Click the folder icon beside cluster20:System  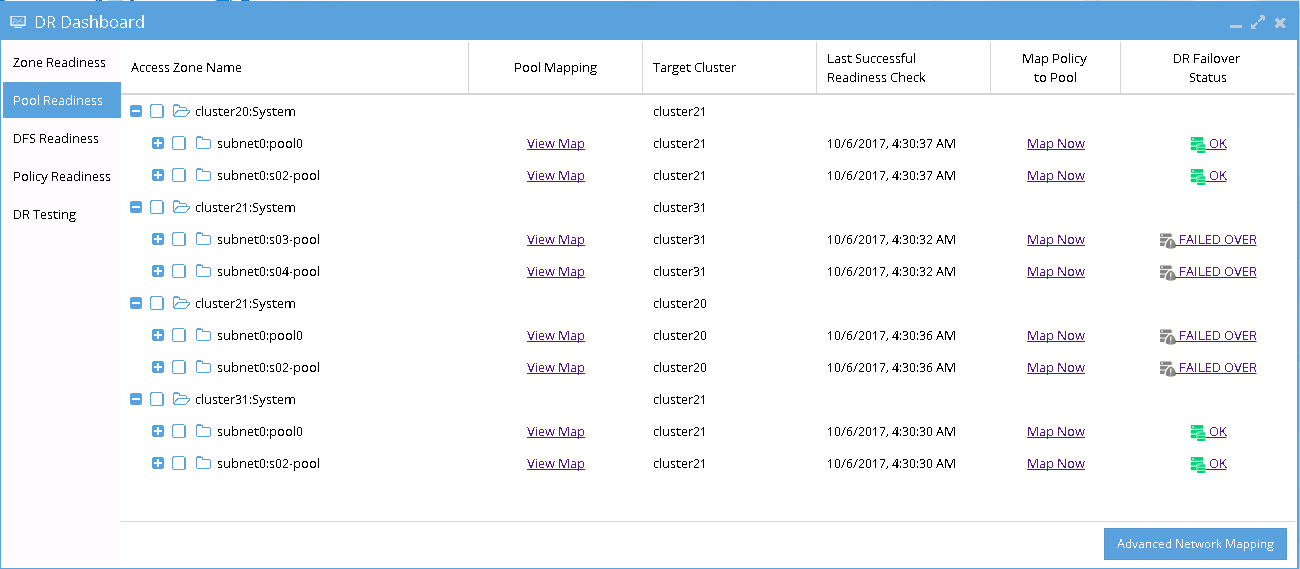(x=181, y=111)
